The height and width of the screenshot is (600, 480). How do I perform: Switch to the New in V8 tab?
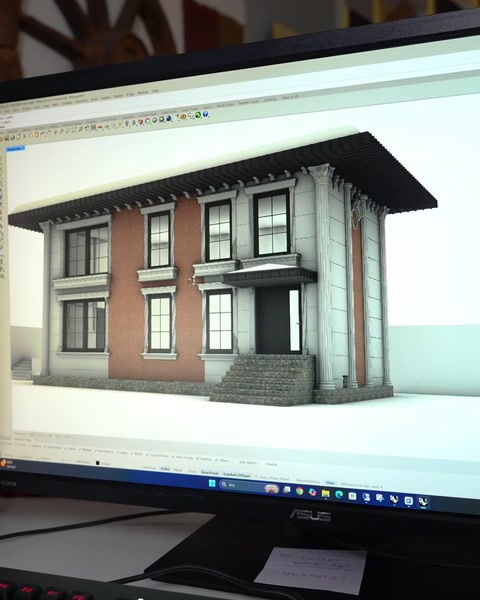[x=290, y=97]
